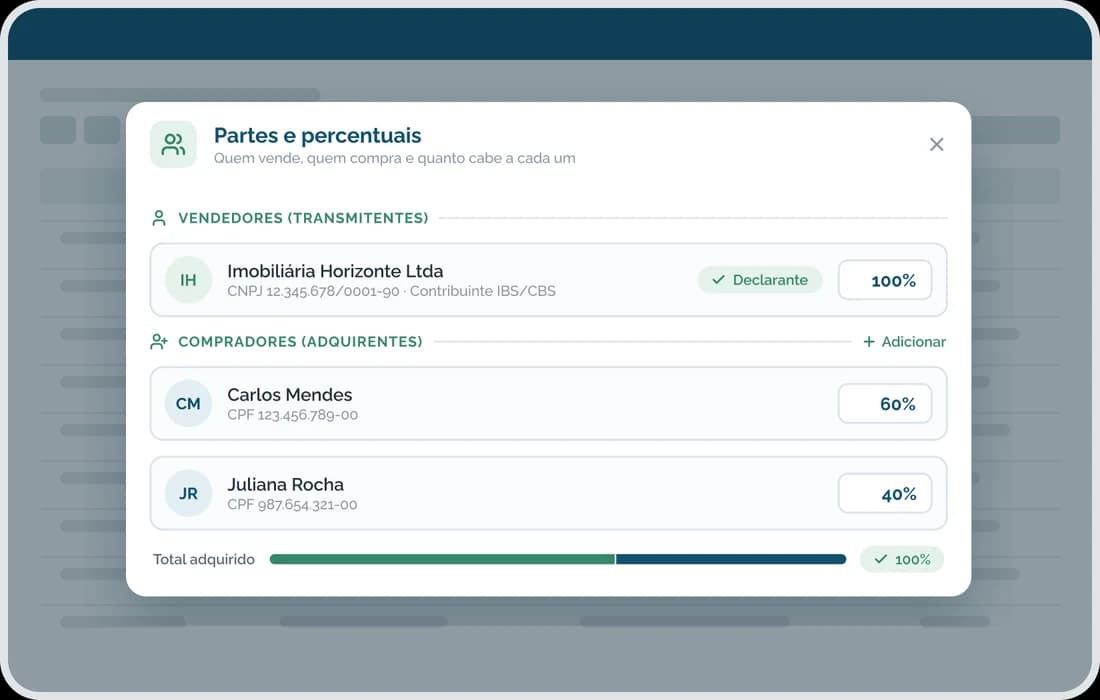Click the 100% total check badge
The width and height of the screenshot is (1100, 700).
coord(901,559)
